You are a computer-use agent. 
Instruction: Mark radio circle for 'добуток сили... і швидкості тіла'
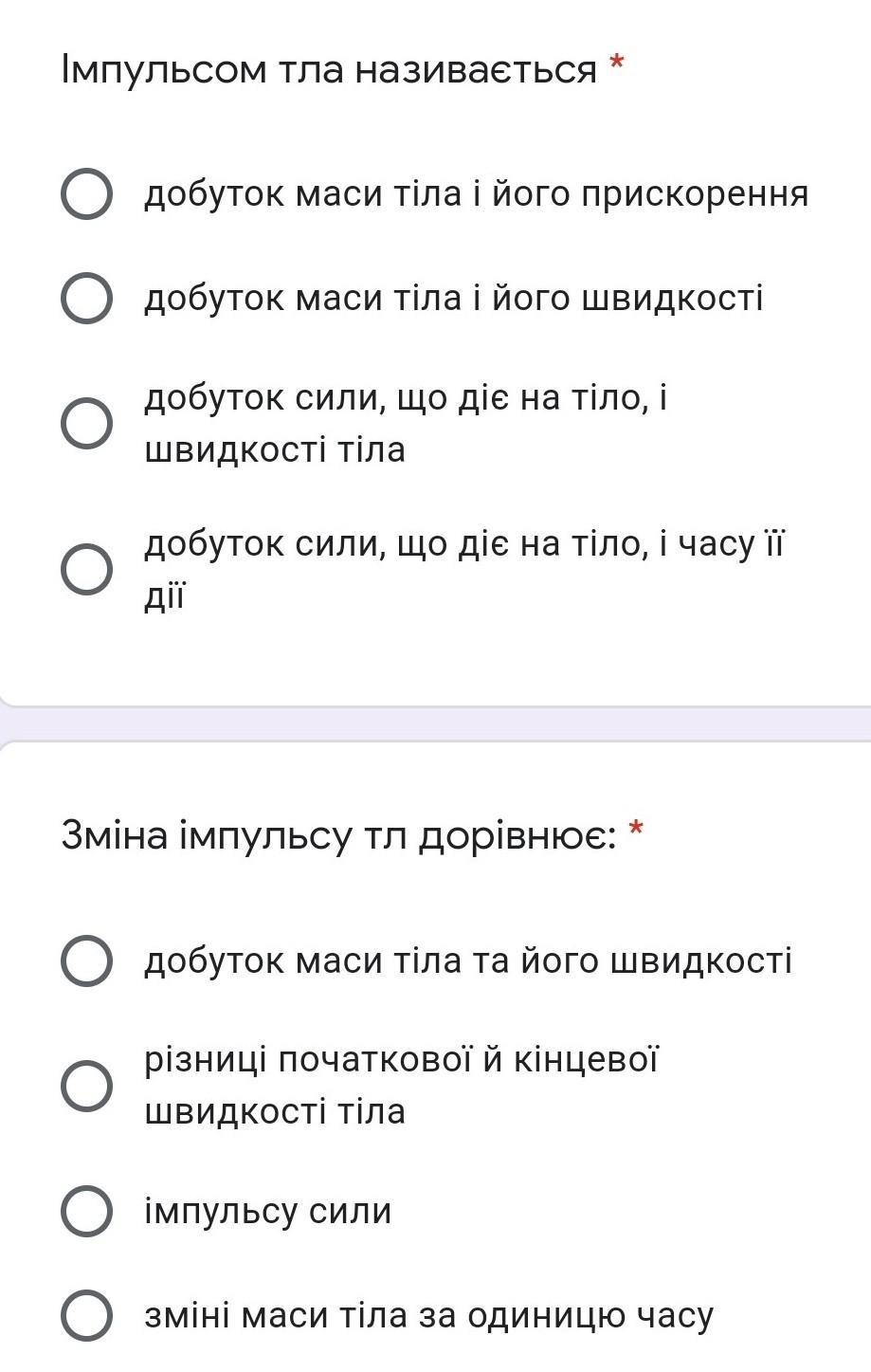(x=86, y=424)
